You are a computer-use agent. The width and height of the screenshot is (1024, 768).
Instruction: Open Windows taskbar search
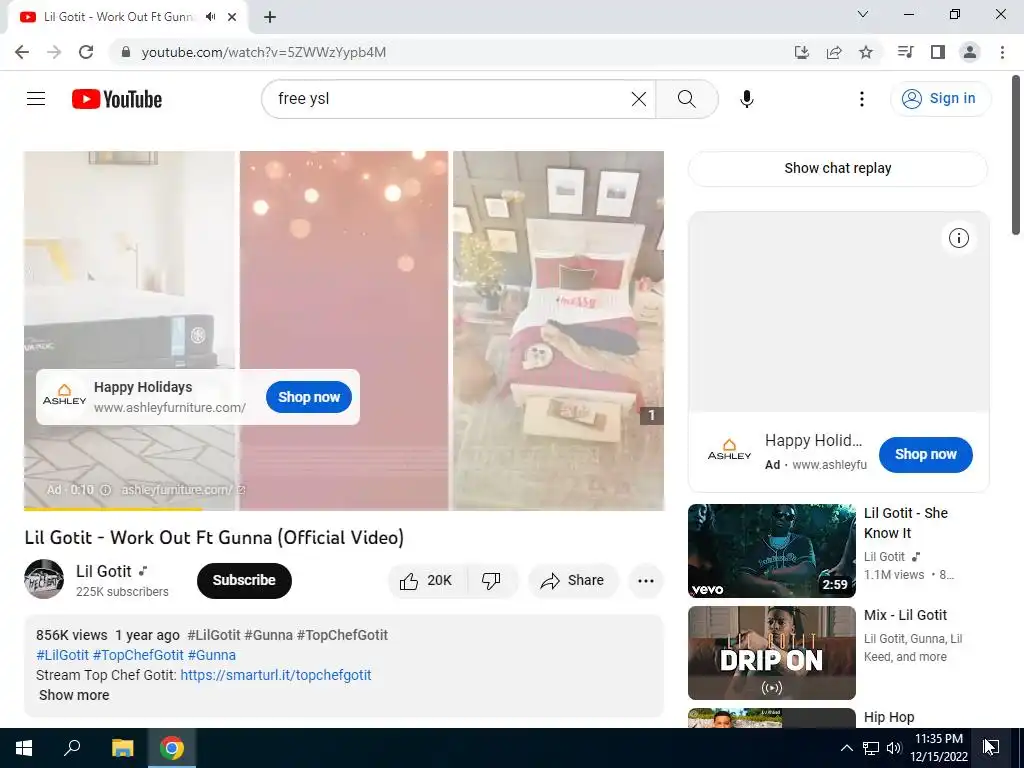tap(72, 748)
